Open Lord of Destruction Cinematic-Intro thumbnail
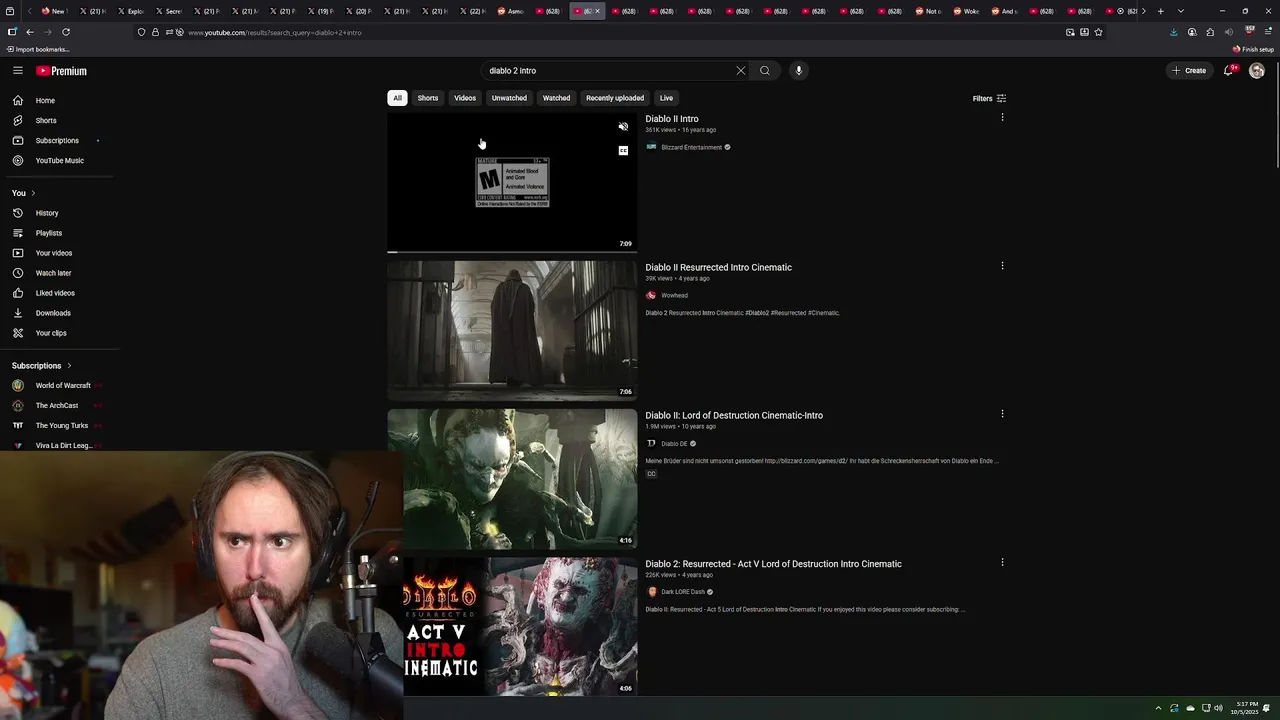Image resolution: width=1280 pixels, height=720 pixels. click(512, 479)
